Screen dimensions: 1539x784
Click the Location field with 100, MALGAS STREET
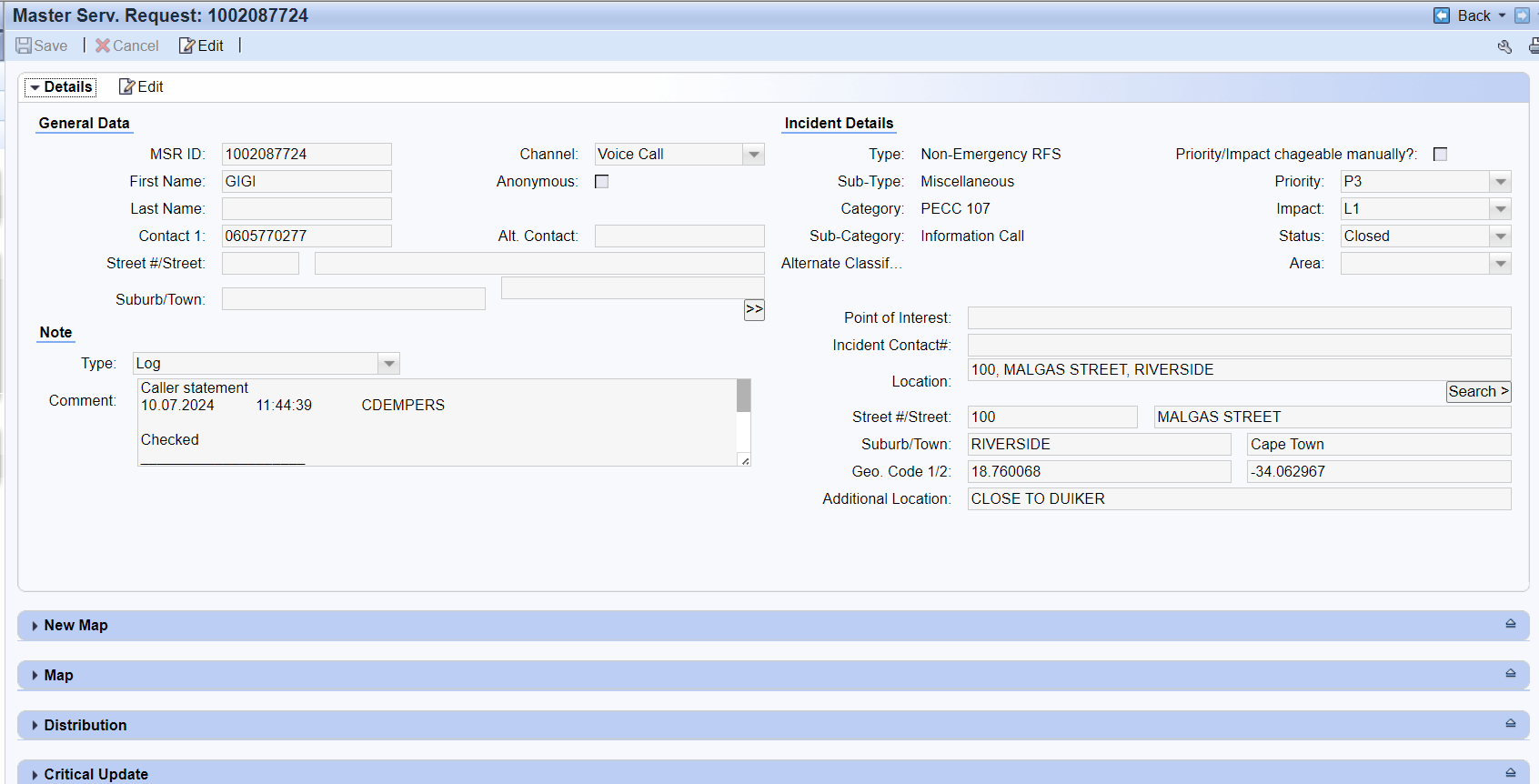(x=1239, y=370)
